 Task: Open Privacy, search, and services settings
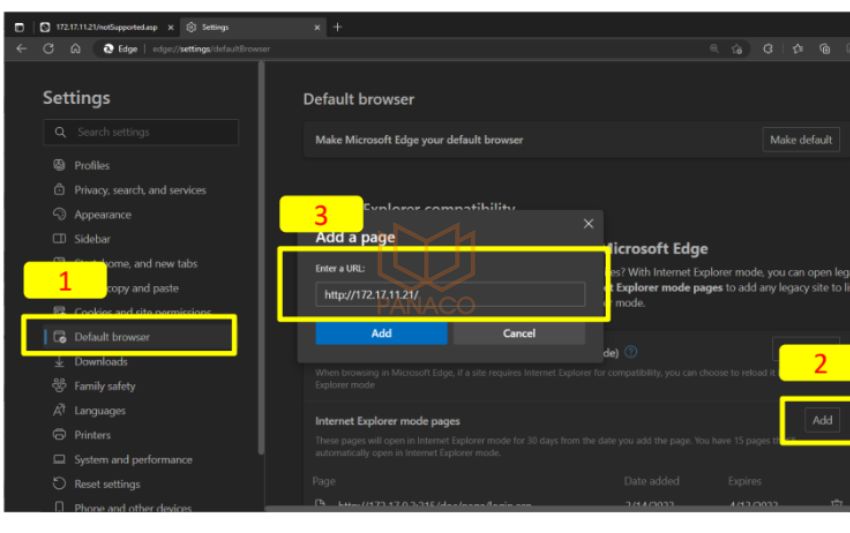pos(140,190)
